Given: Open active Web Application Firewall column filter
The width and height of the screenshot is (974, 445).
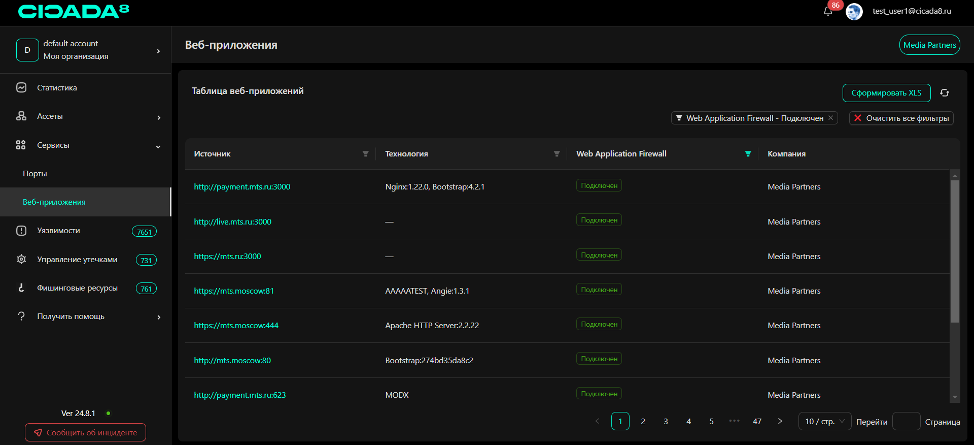Looking at the screenshot, I should 747,154.
